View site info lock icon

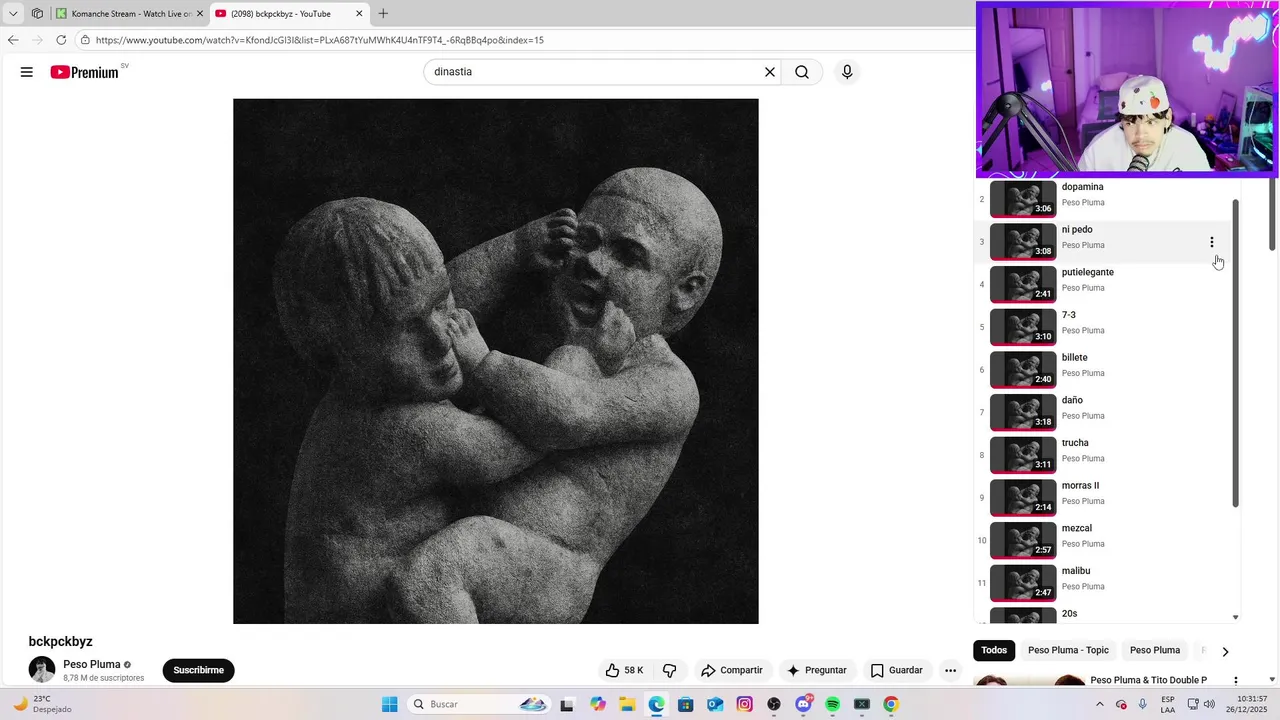click(86, 40)
